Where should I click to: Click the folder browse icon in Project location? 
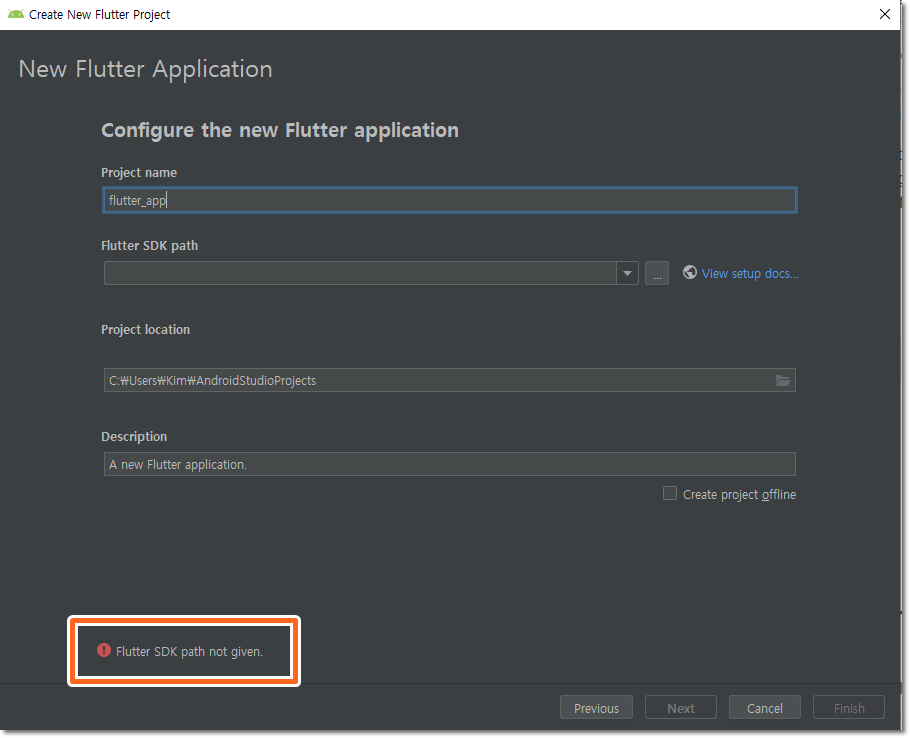(783, 381)
